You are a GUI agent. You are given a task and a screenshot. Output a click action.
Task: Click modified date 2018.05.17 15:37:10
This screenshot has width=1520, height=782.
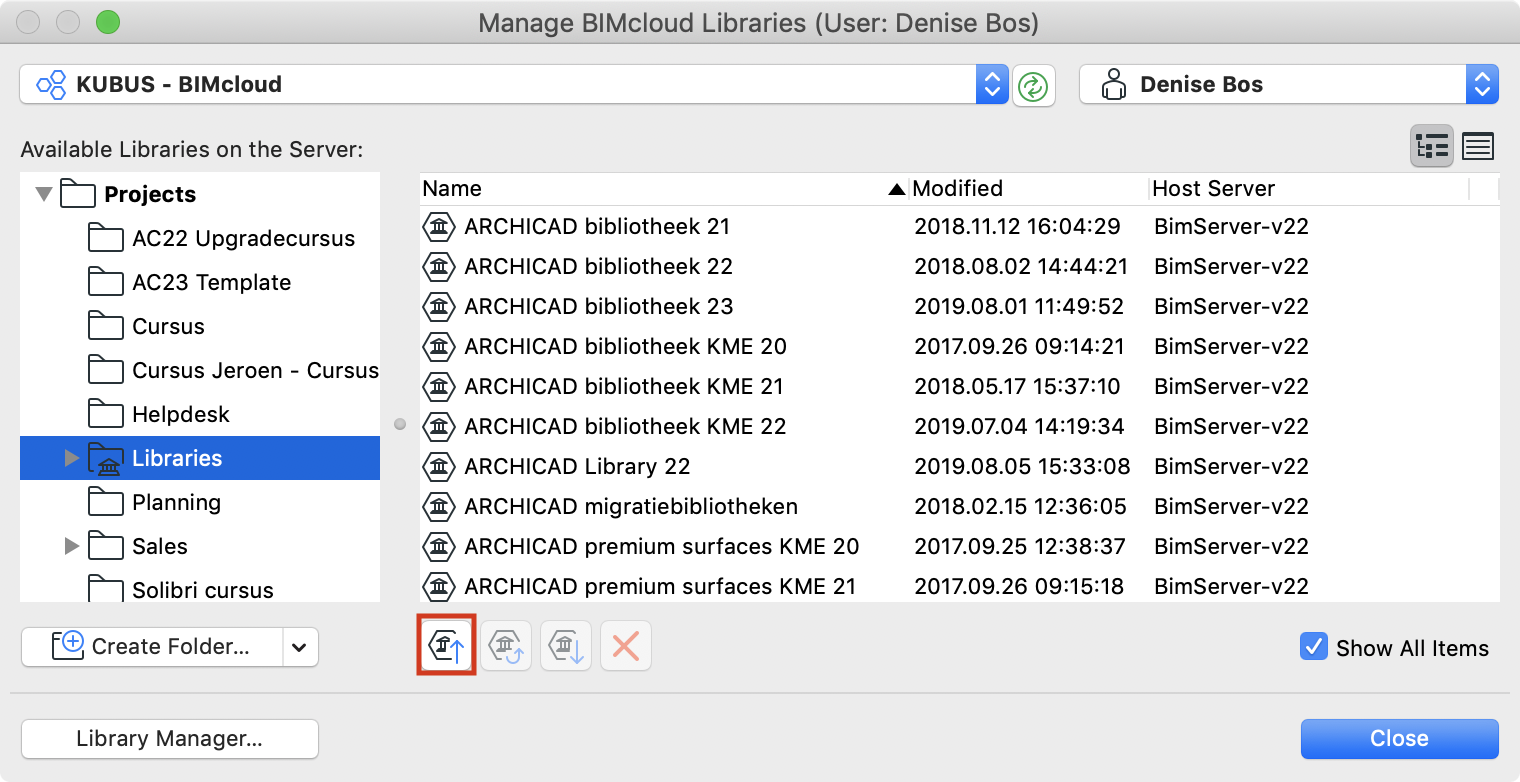point(1017,387)
